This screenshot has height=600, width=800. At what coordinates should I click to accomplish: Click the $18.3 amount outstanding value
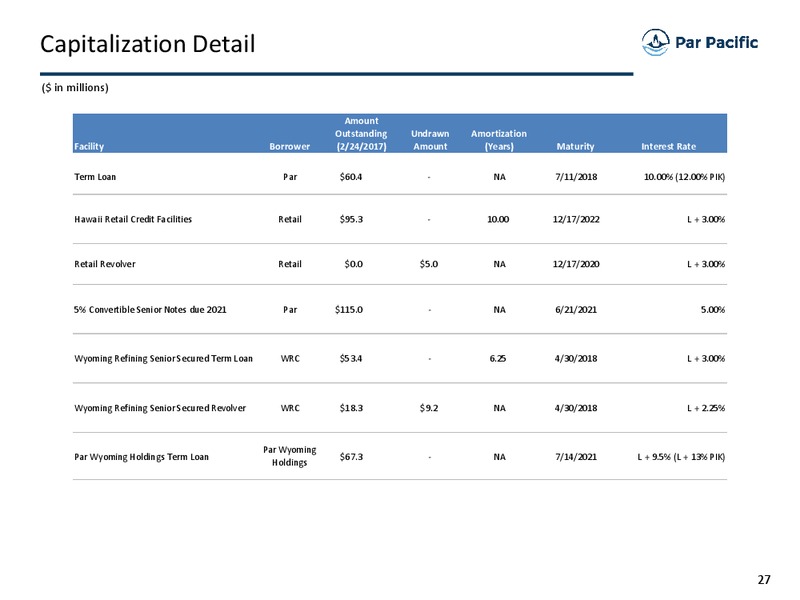coord(351,408)
